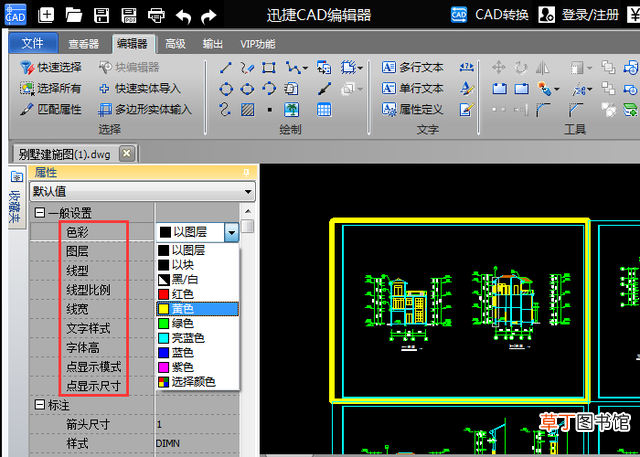Image resolution: width=640 pixels, height=457 pixels.
Task: Save as PDF with the PDF disk icon
Action: pyautogui.click(x=129, y=15)
